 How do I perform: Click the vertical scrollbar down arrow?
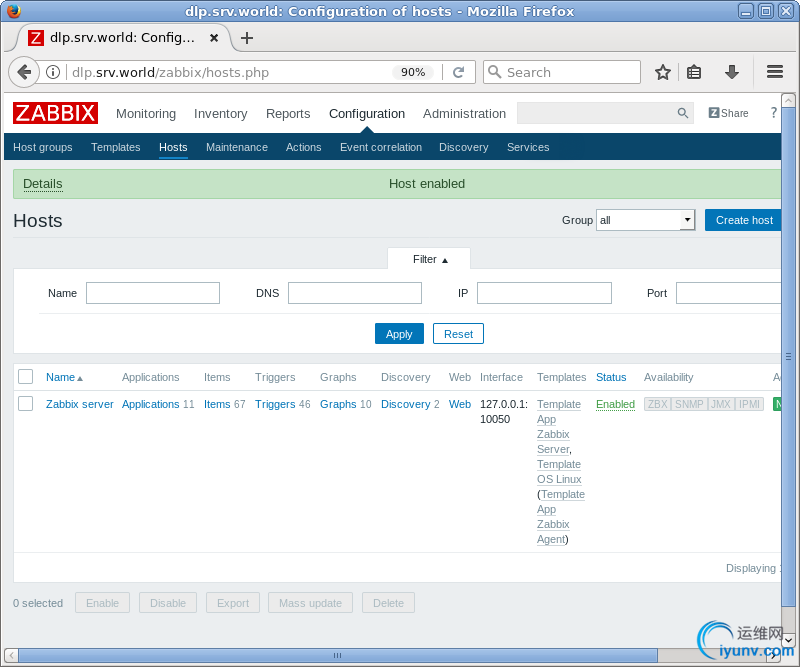(x=788, y=640)
